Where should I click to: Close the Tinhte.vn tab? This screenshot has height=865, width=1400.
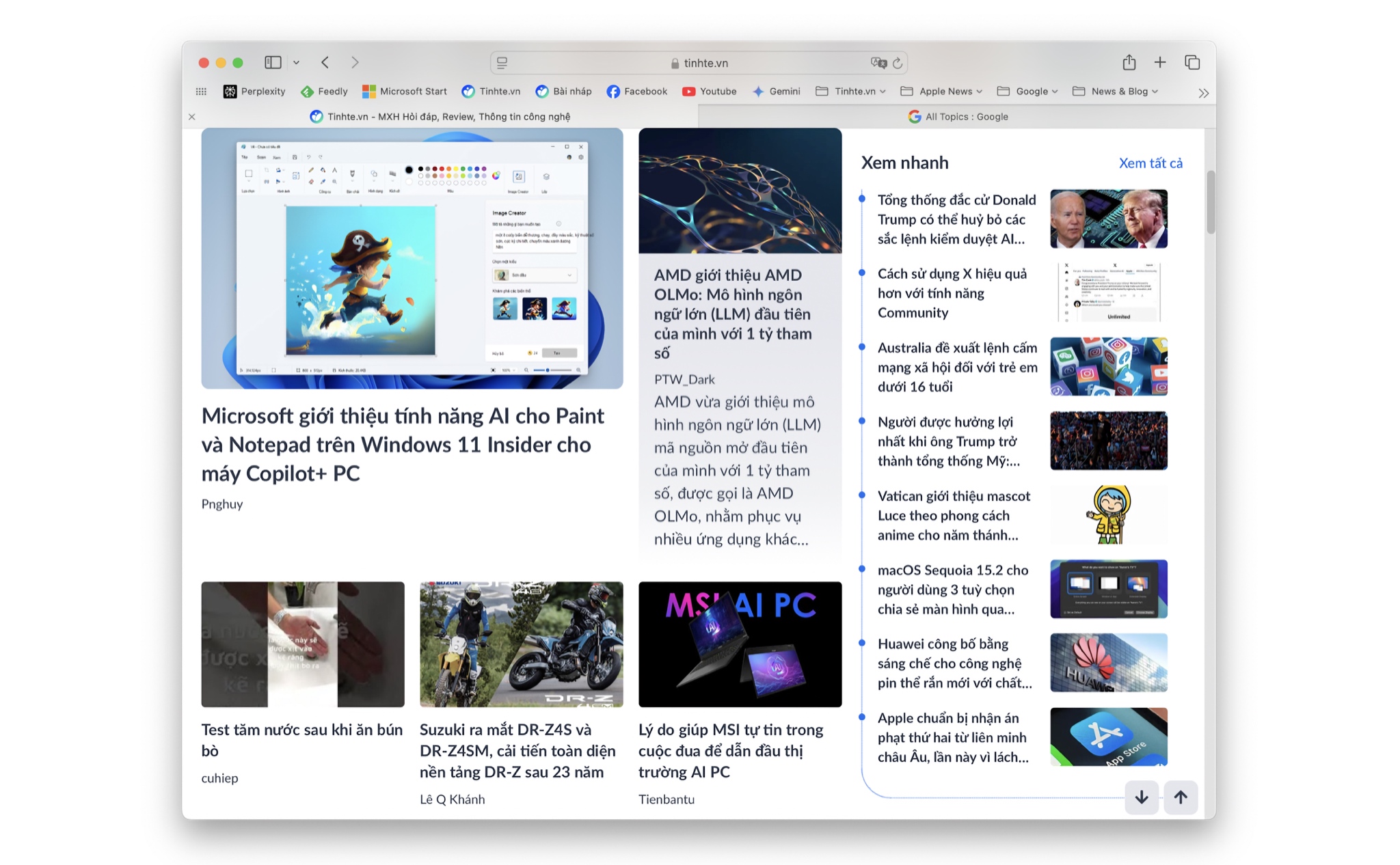coord(192,117)
